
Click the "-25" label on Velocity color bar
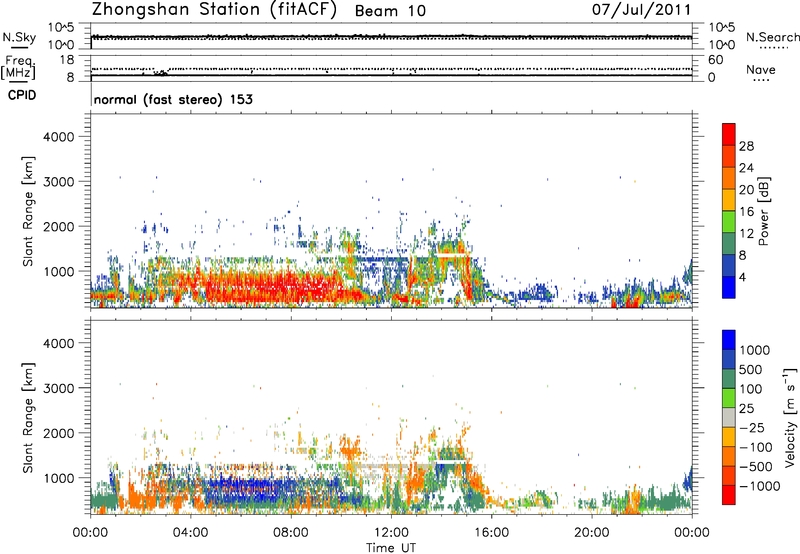click(750, 428)
